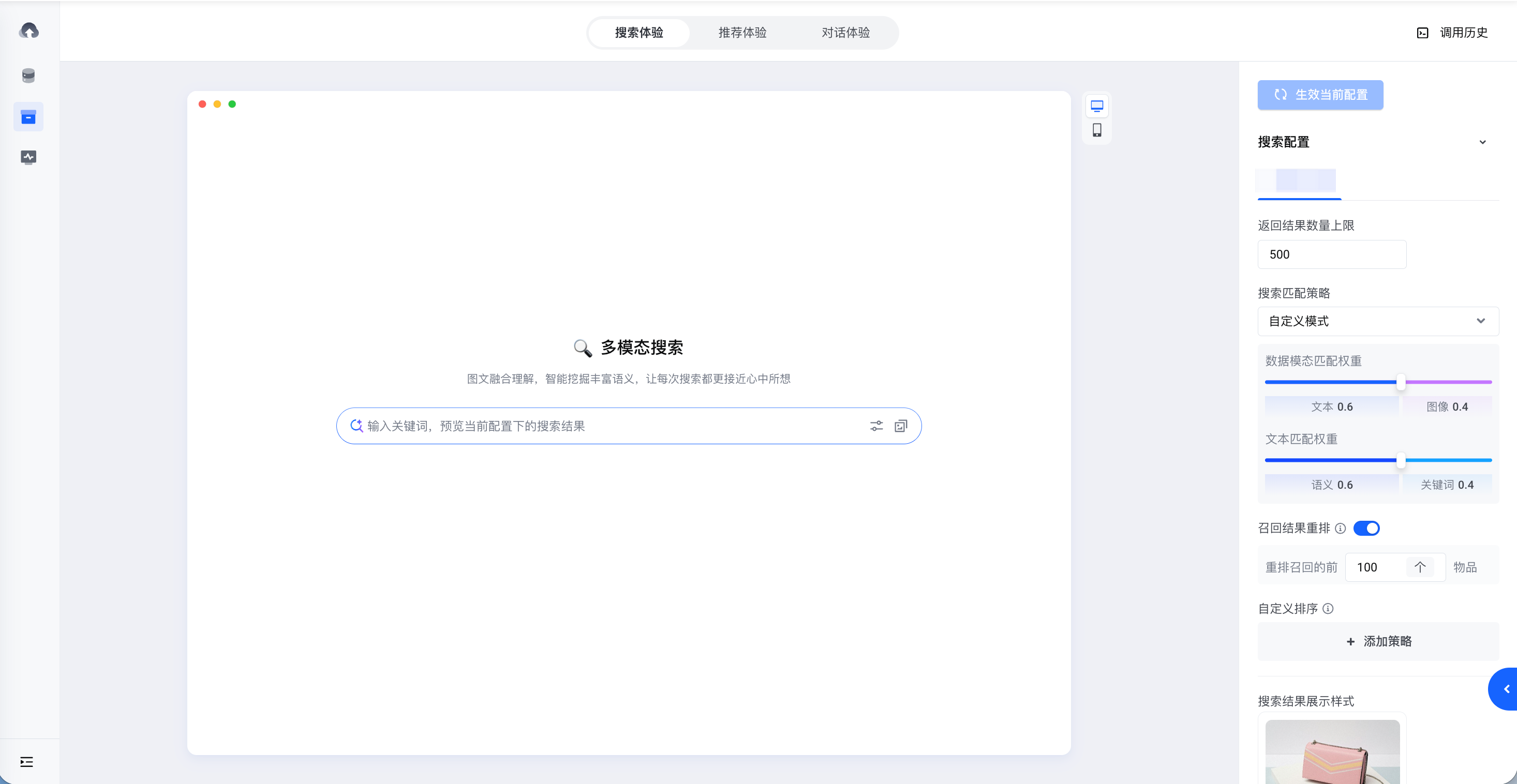This screenshot has height=784, width=1517.
Task: Open the monitoring chart sidebar icon
Action: pyautogui.click(x=28, y=157)
